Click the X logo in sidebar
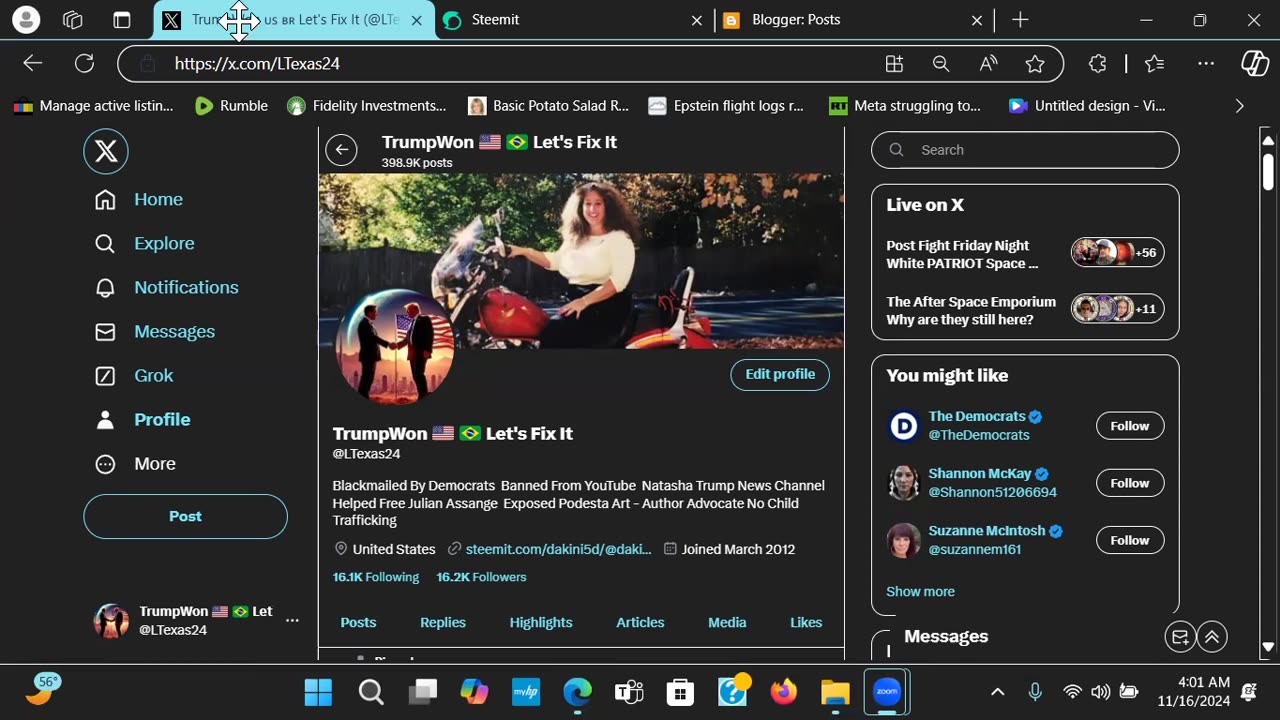The height and width of the screenshot is (720, 1280). 106,151
